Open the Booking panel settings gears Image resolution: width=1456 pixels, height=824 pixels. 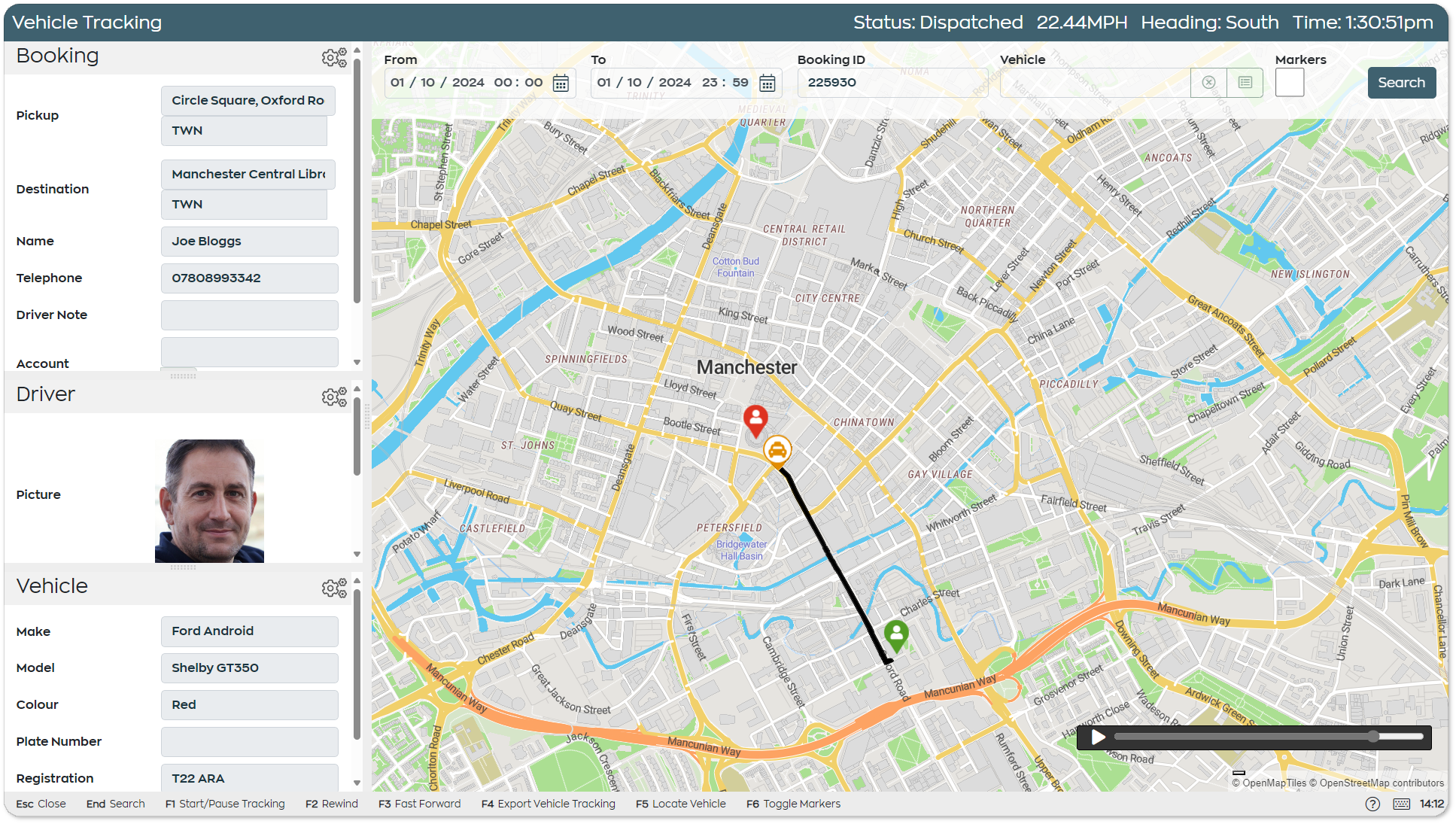pyautogui.click(x=334, y=57)
